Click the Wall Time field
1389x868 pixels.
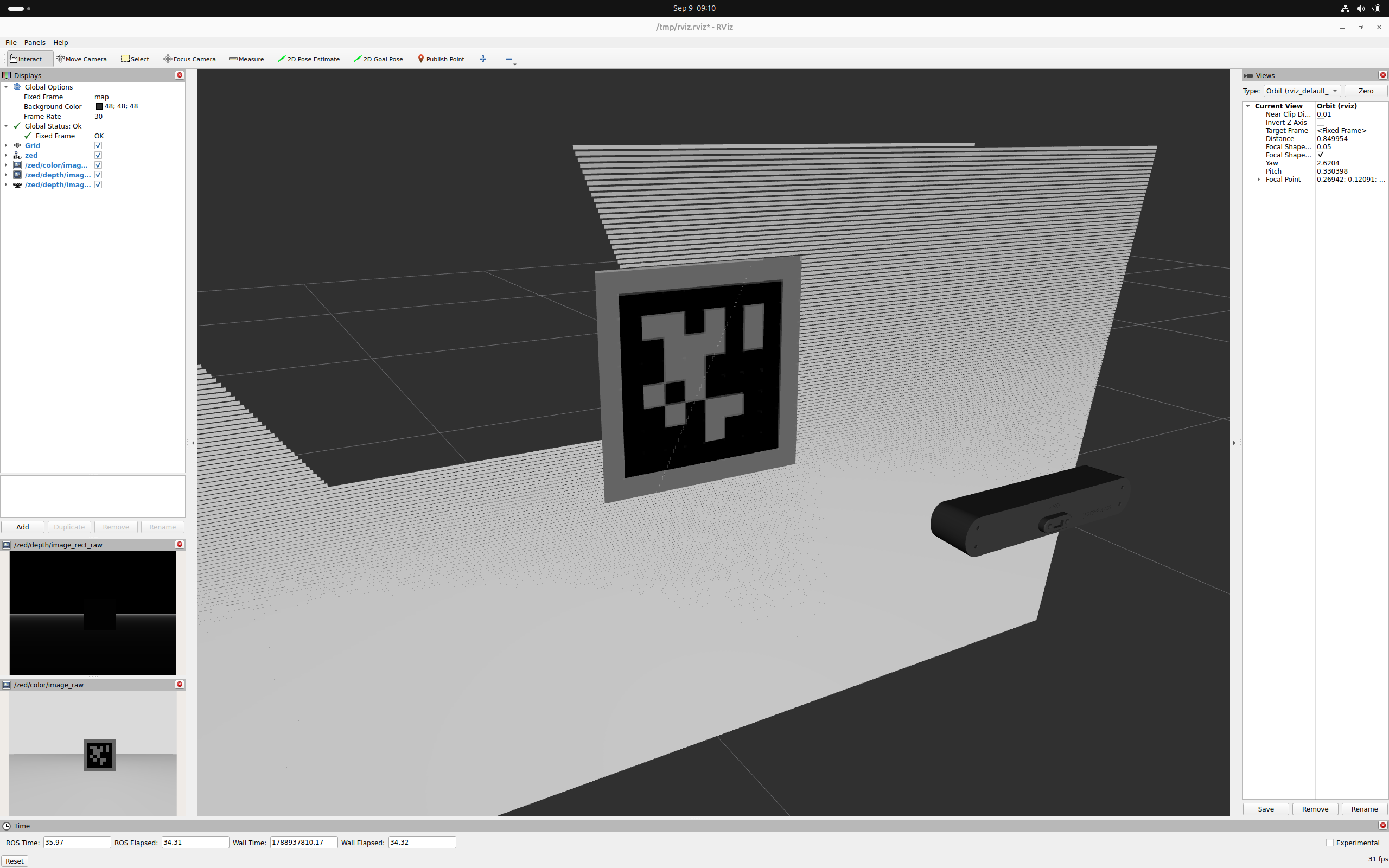(304, 842)
